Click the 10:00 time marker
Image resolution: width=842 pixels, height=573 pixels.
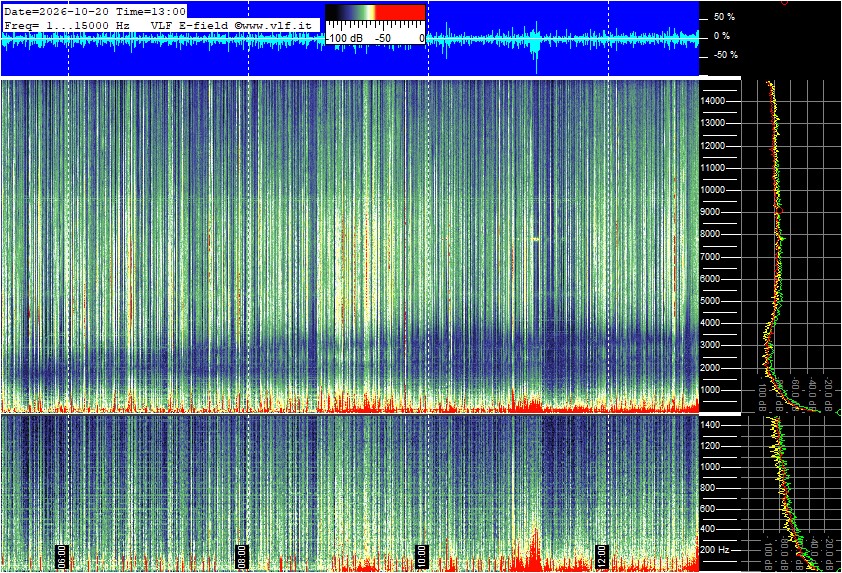422,557
